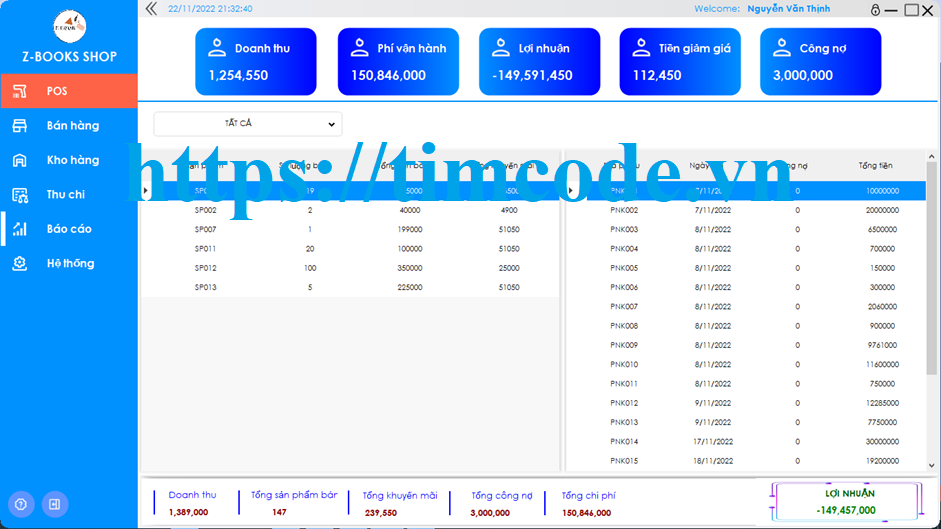Image resolution: width=941 pixels, height=529 pixels.
Task: Click the receipt table scroll down arrow
Action: (x=931, y=465)
